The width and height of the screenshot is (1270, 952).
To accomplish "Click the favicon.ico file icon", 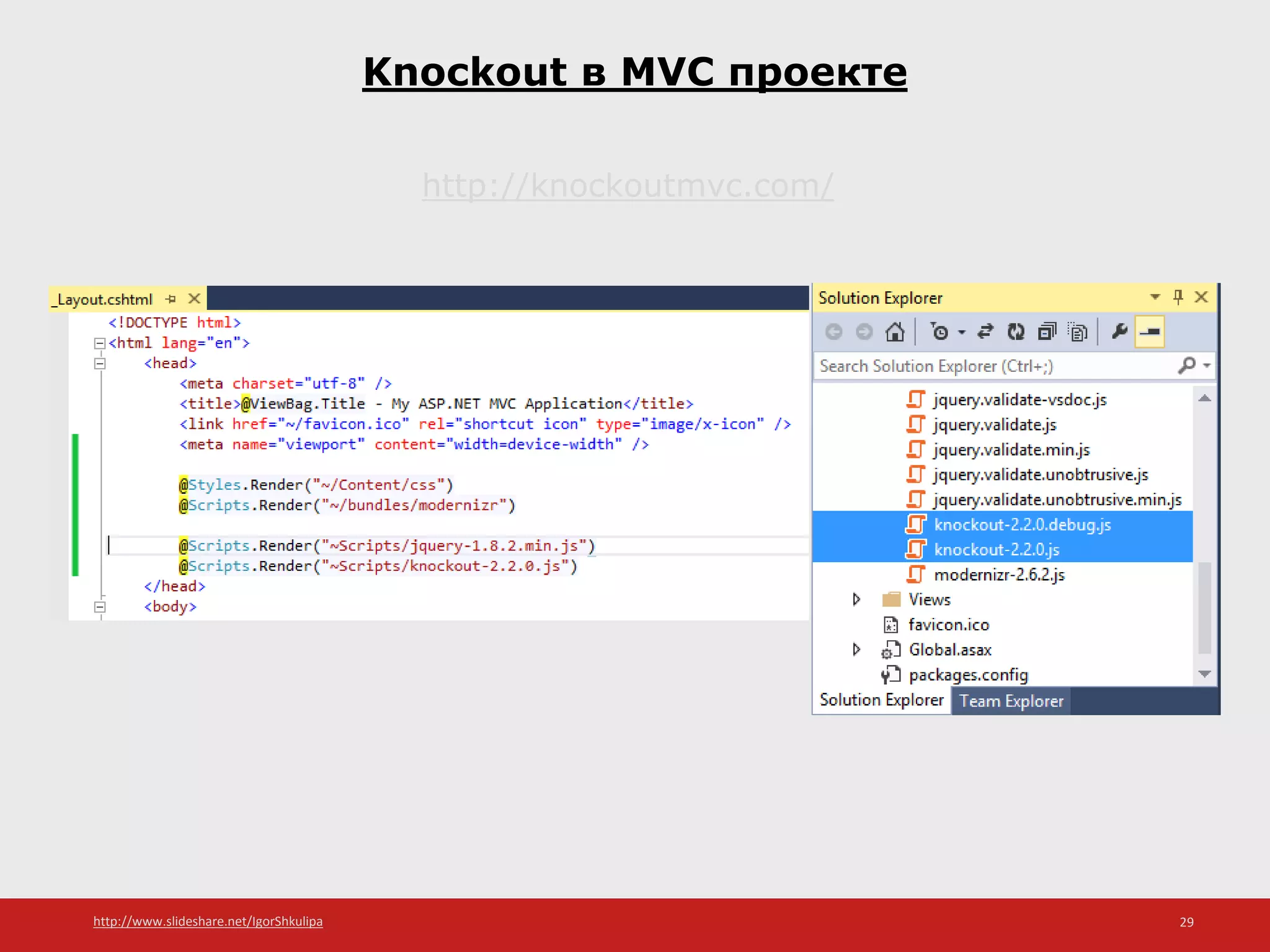I will coord(890,625).
